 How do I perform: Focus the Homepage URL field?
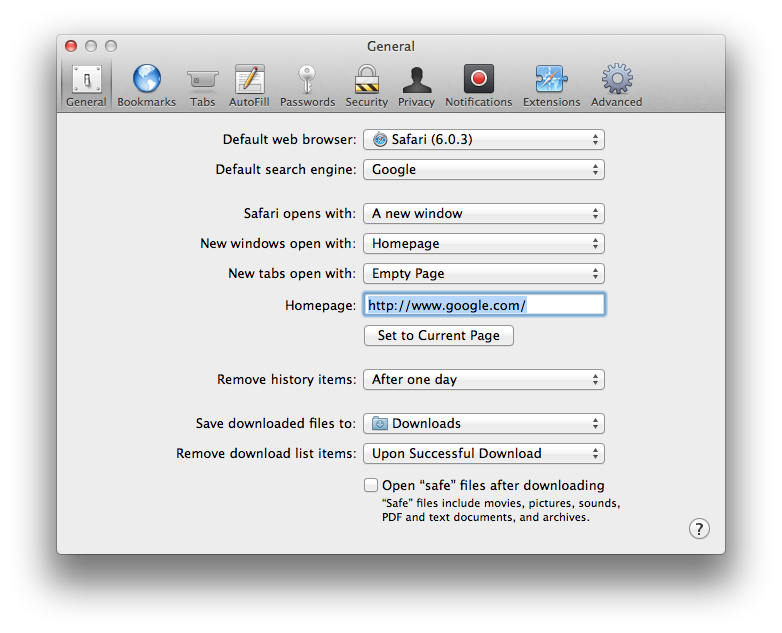pos(484,304)
